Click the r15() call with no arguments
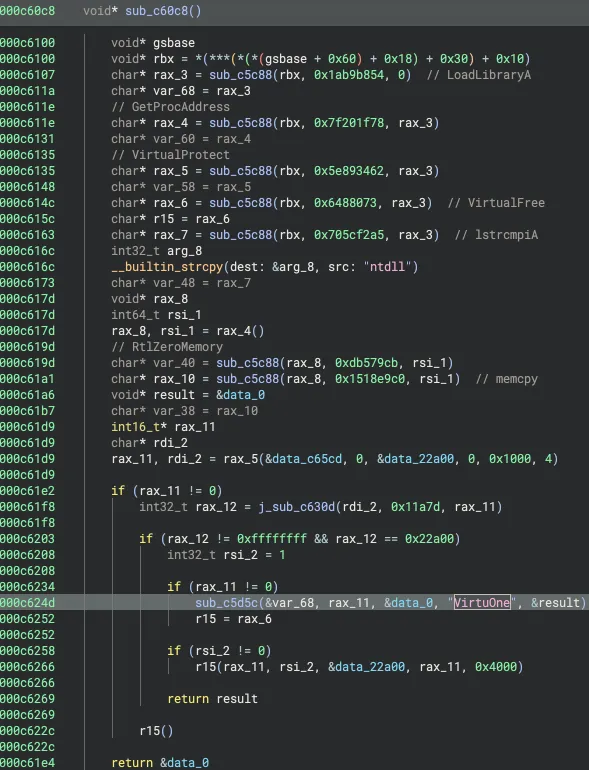This screenshot has height=770, width=589. (156, 731)
